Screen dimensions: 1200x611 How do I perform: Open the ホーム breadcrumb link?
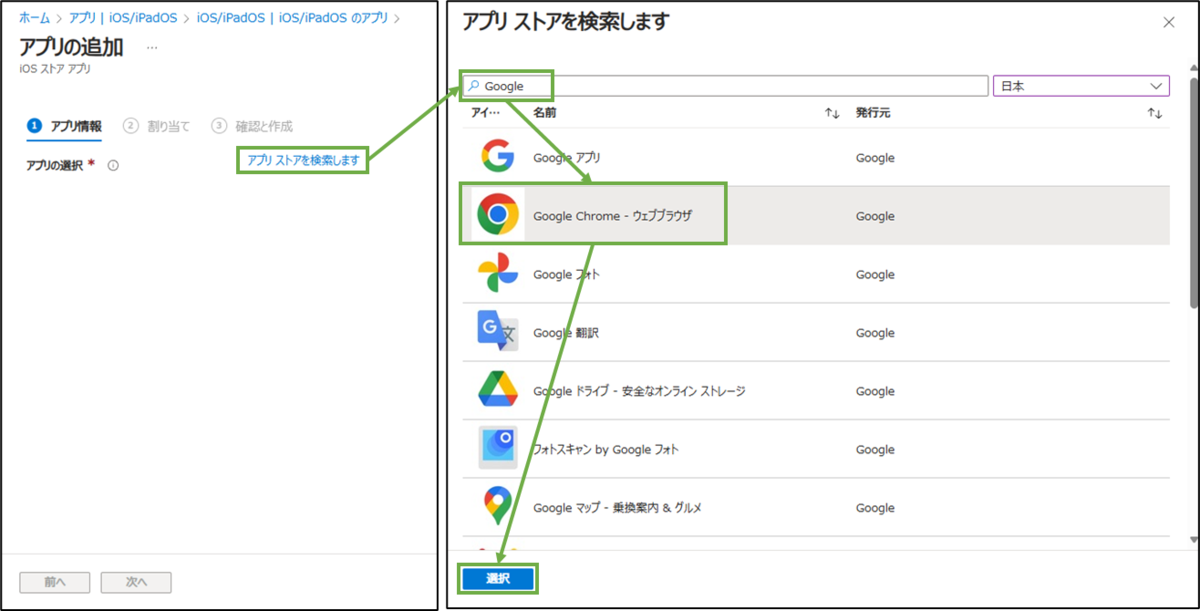pyautogui.click(x=34, y=18)
